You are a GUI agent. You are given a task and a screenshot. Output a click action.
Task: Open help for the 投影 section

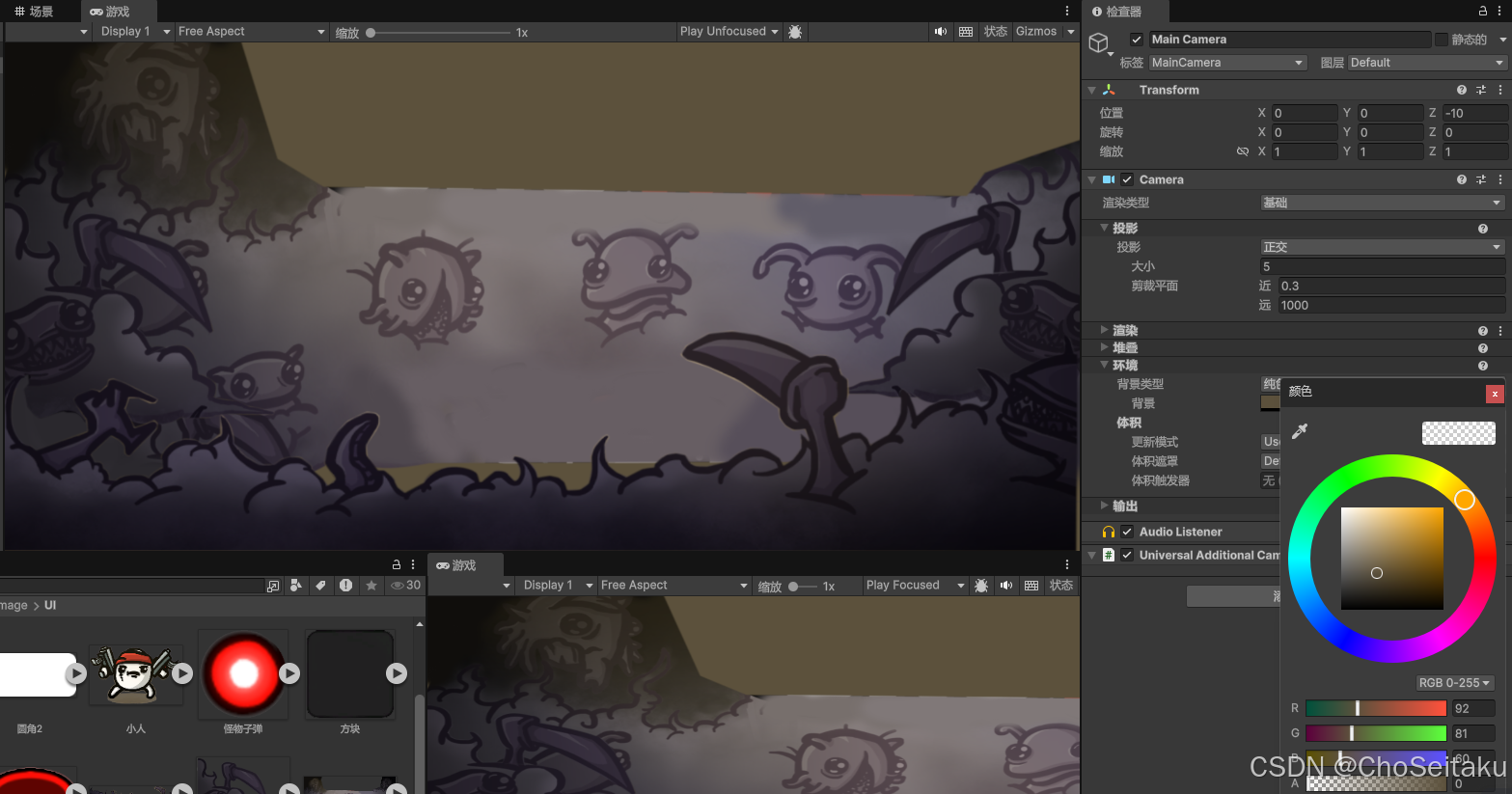pos(1483,229)
